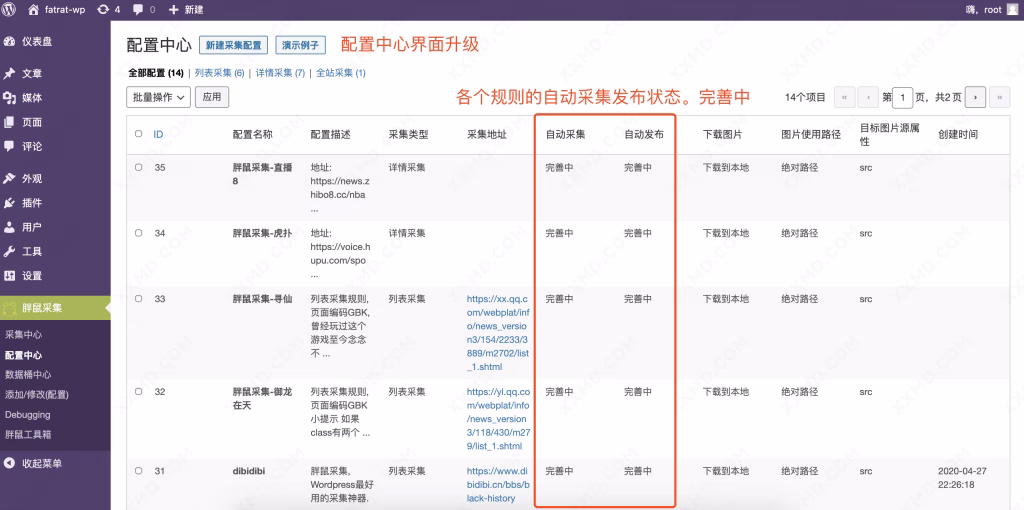
Task: Open the 媒体 media sidebar item
Action: pyautogui.click(x=31, y=98)
